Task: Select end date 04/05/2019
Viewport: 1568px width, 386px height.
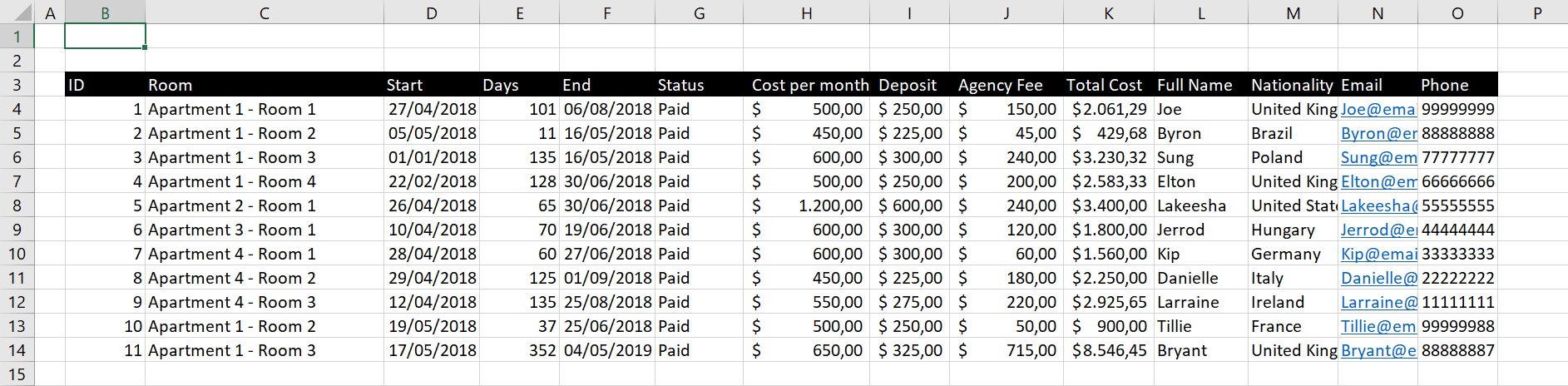Action: 607,350
